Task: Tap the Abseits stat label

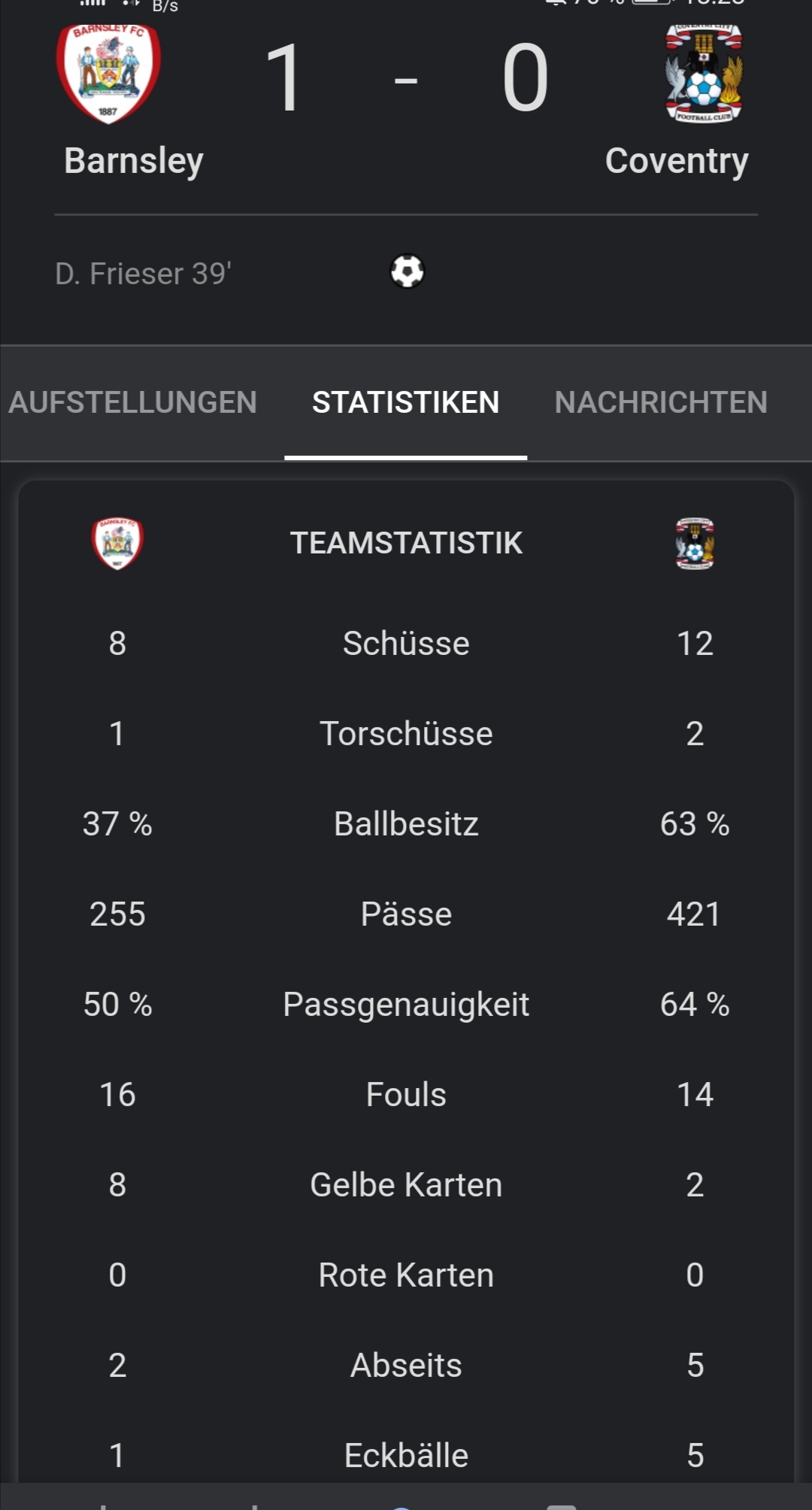Action: (x=406, y=1365)
